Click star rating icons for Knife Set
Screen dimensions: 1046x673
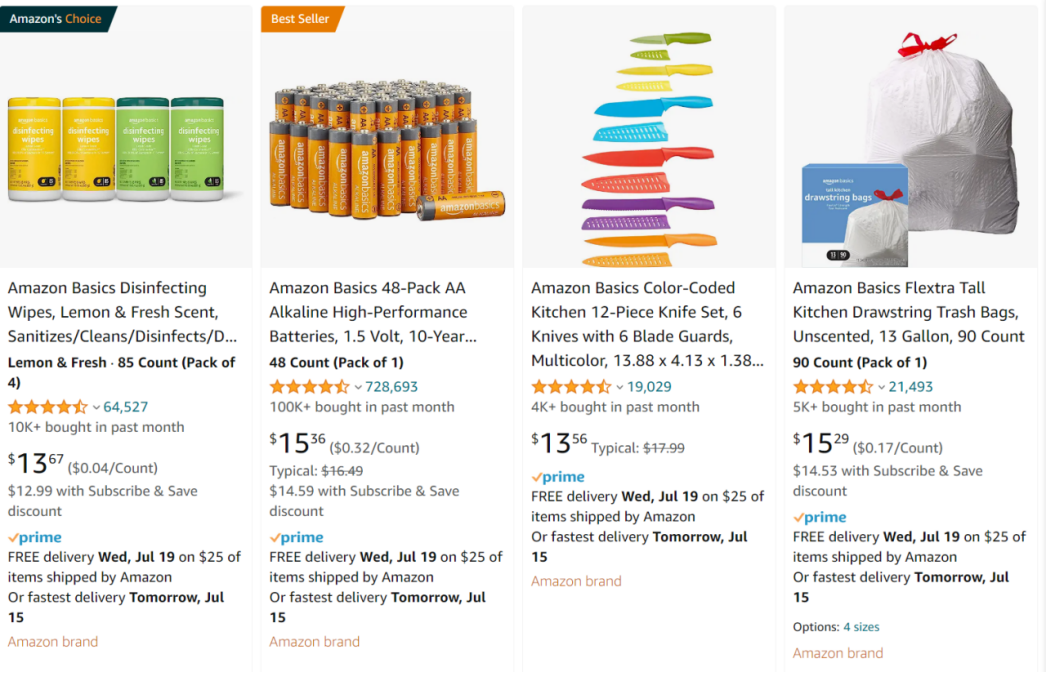pos(571,387)
